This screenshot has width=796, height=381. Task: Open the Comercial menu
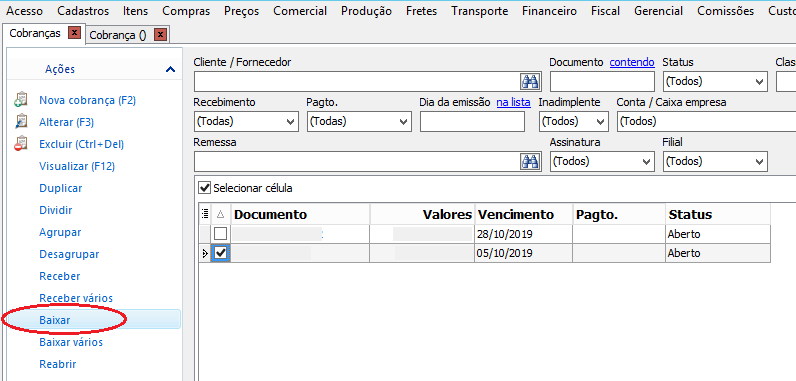tap(300, 11)
